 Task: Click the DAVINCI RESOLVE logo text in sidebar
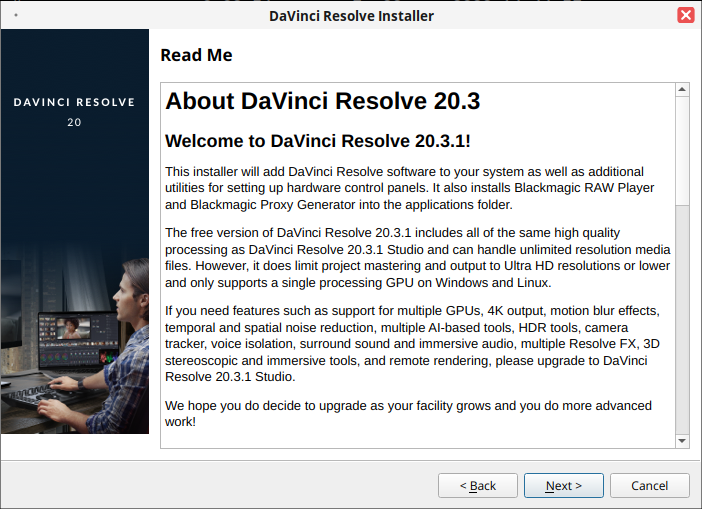[75, 102]
